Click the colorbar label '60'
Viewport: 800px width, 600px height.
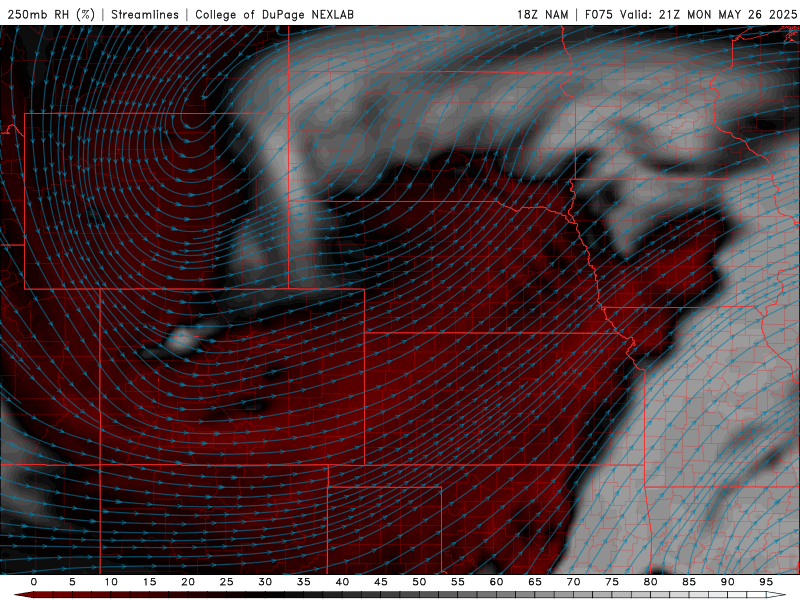496,582
